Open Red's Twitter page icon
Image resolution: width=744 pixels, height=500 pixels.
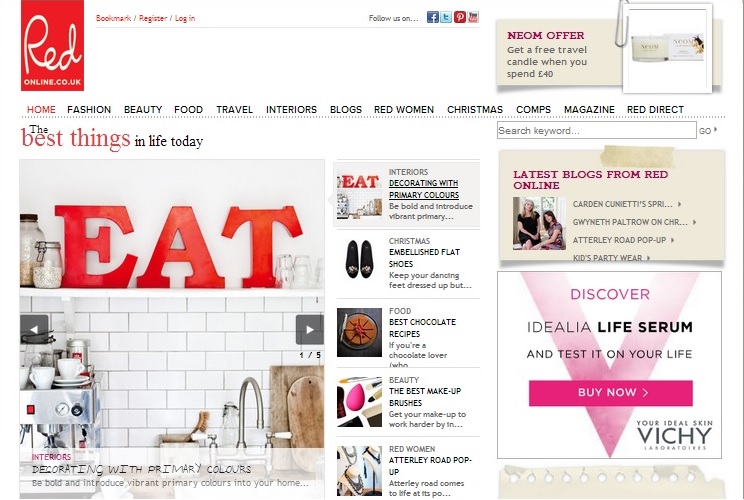[446, 18]
